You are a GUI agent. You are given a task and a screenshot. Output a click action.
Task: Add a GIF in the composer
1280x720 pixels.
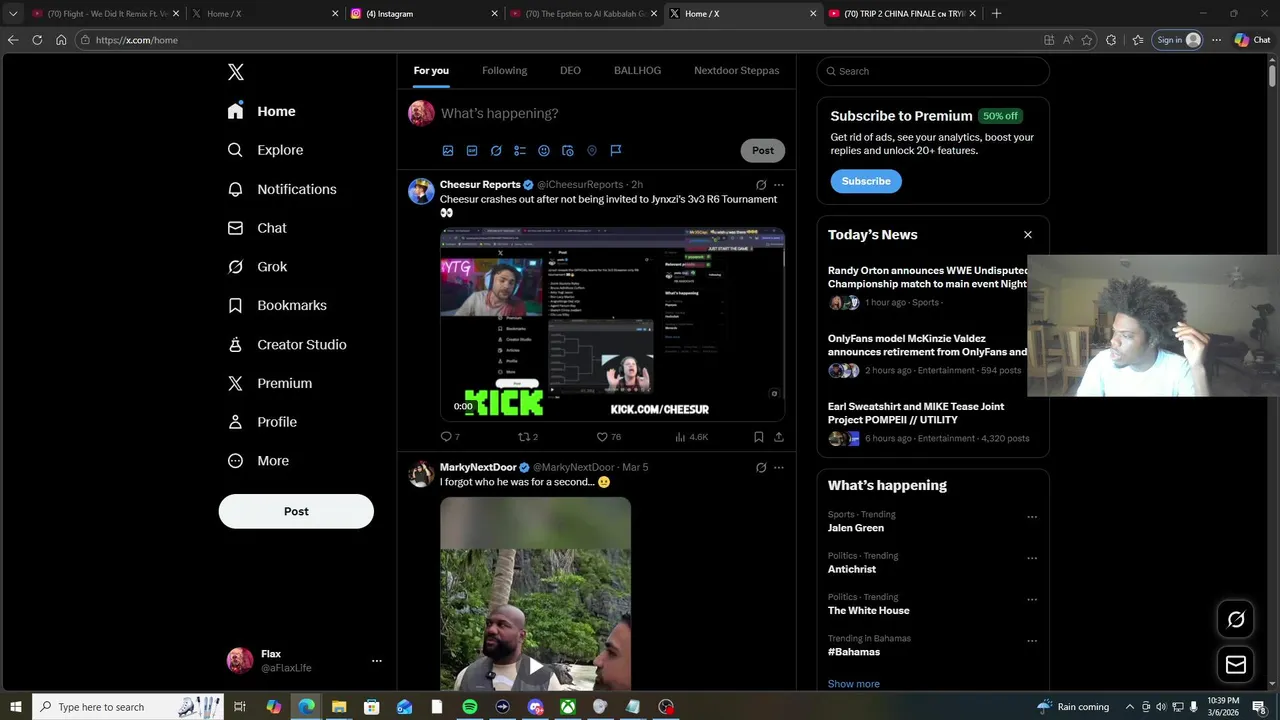472,151
